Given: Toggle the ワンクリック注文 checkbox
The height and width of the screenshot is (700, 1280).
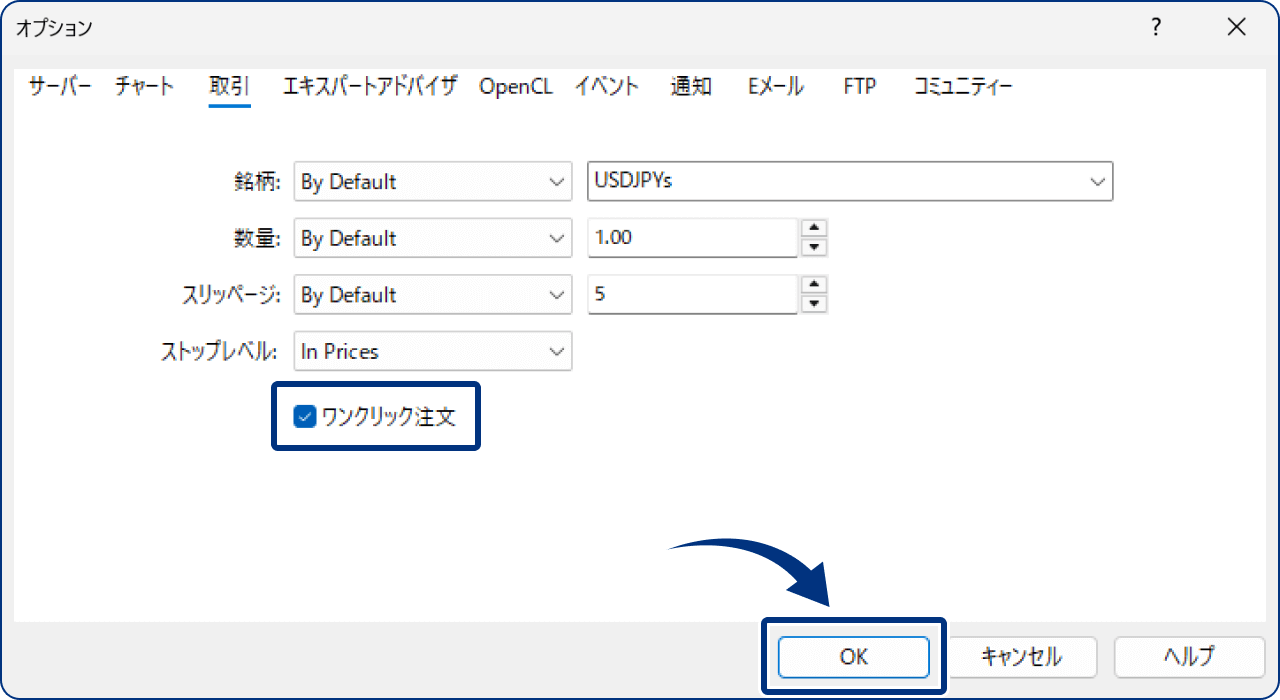Looking at the screenshot, I should (305, 416).
